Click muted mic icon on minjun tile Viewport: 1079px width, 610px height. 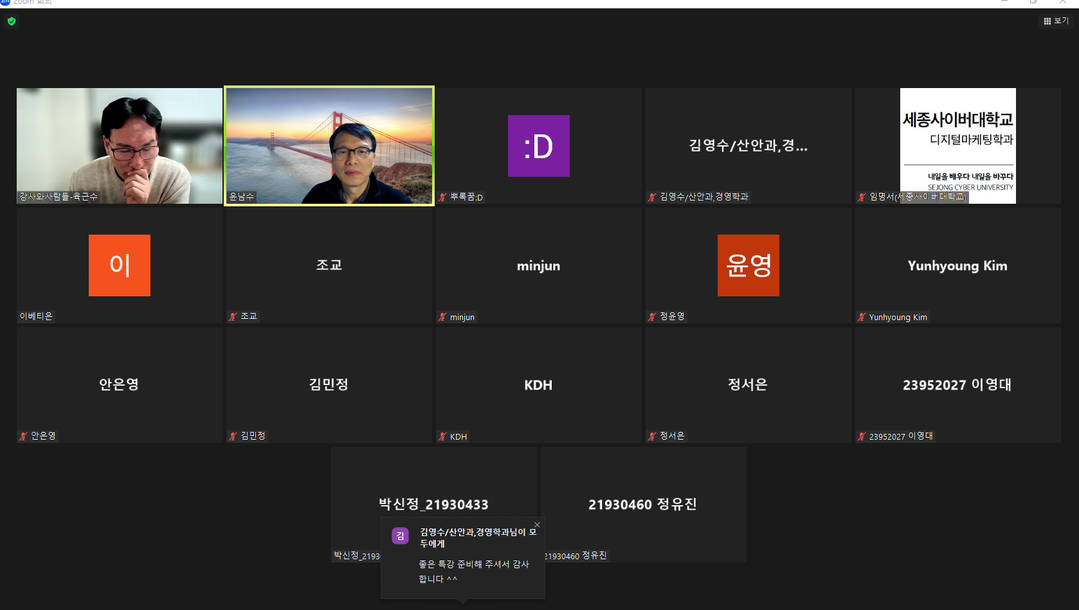(x=442, y=317)
